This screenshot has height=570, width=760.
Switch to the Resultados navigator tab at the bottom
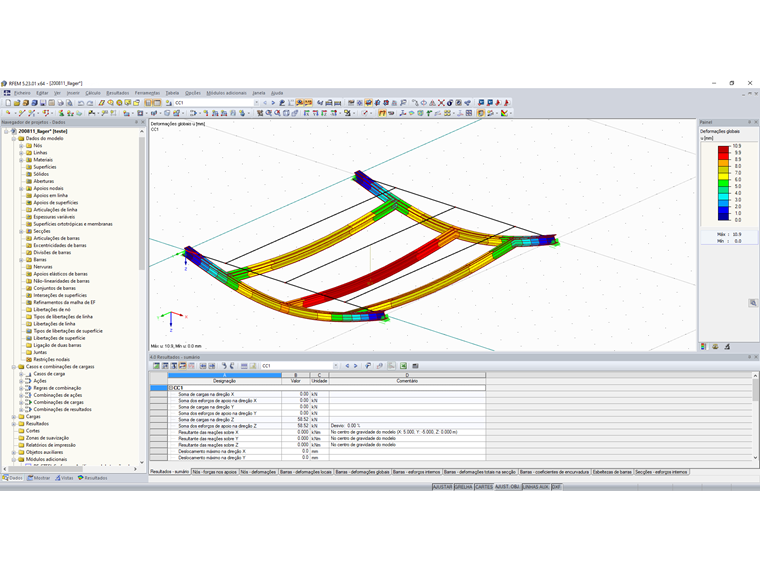92,478
